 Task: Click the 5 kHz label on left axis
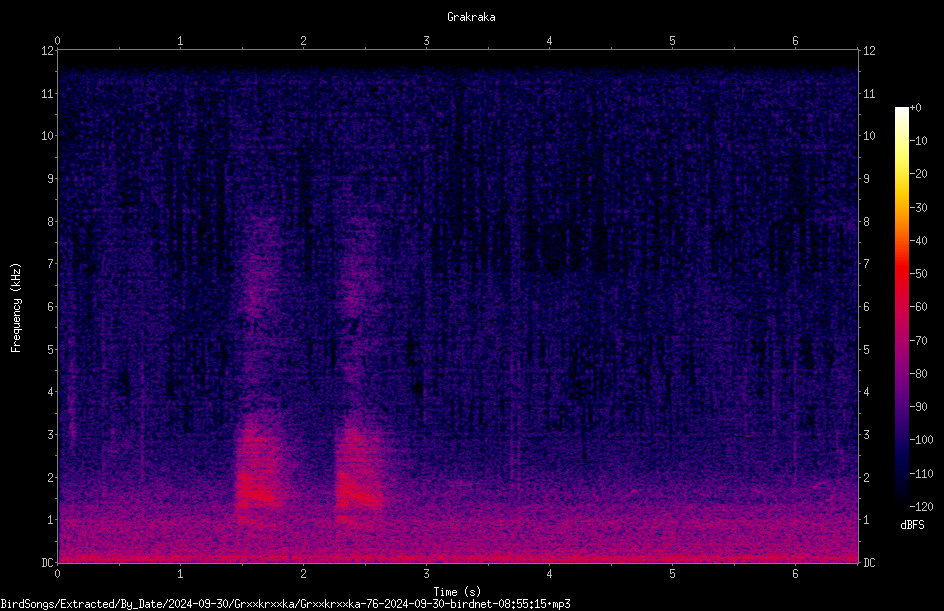(x=50, y=349)
